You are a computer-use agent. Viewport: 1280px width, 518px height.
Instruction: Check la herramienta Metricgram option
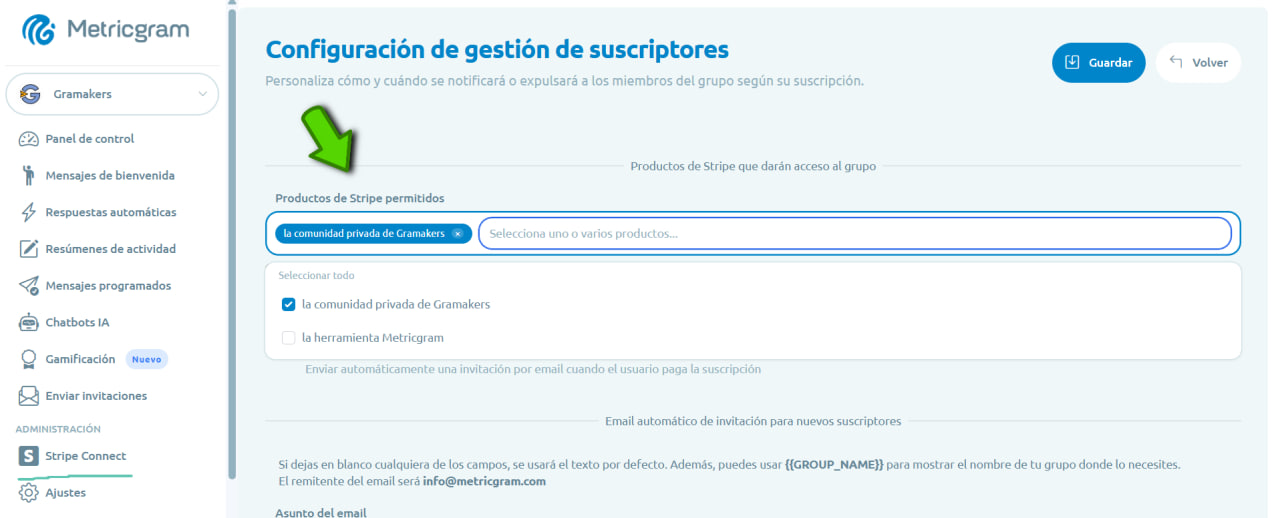pos(289,338)
